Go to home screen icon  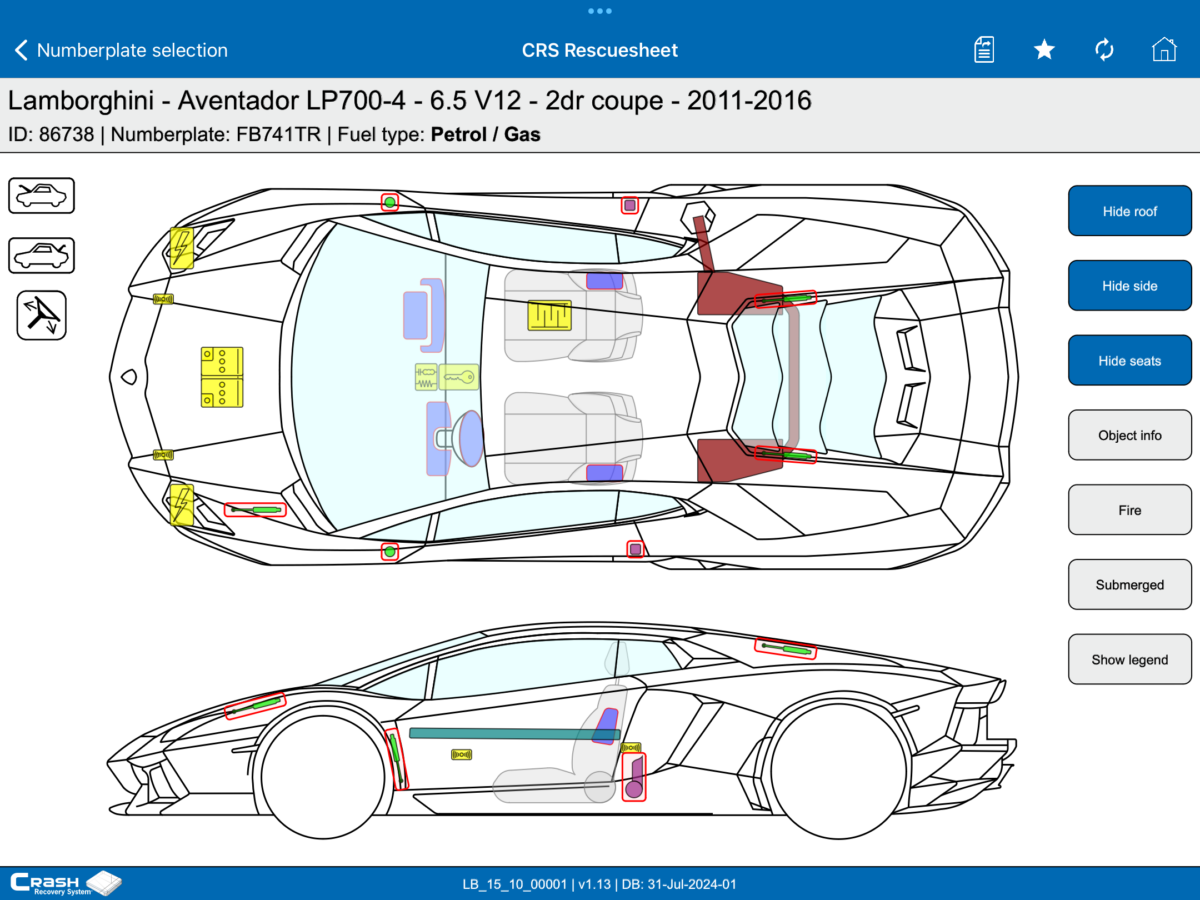pos(1164,50)
